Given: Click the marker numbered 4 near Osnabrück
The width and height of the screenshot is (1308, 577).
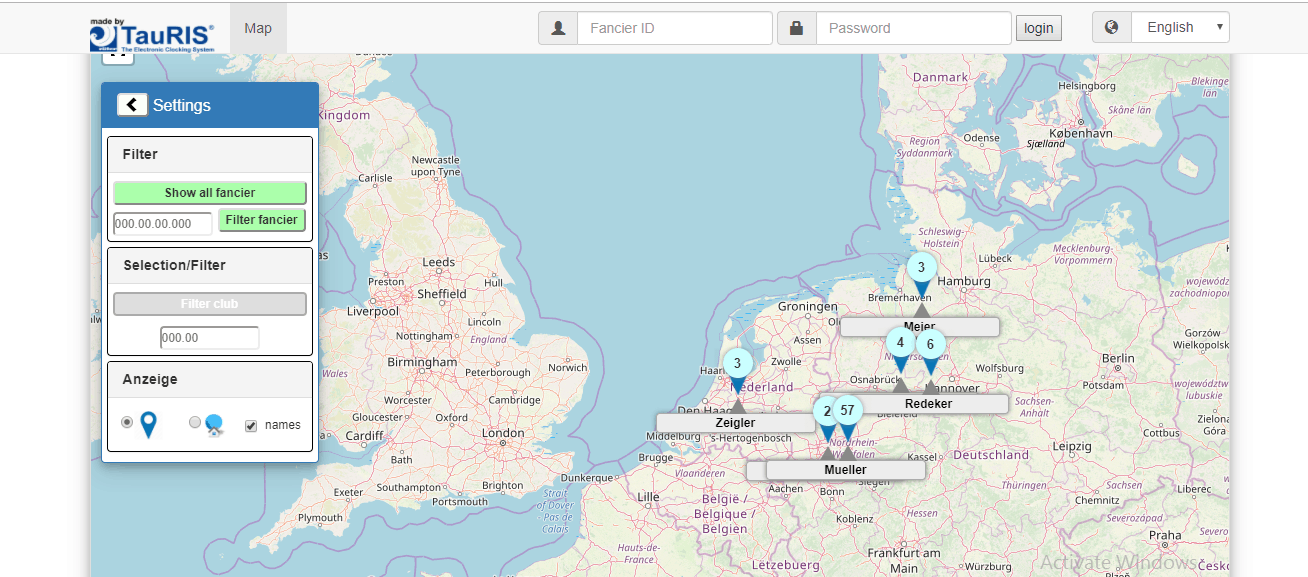Looking at the screenshot, I should 900,344.
